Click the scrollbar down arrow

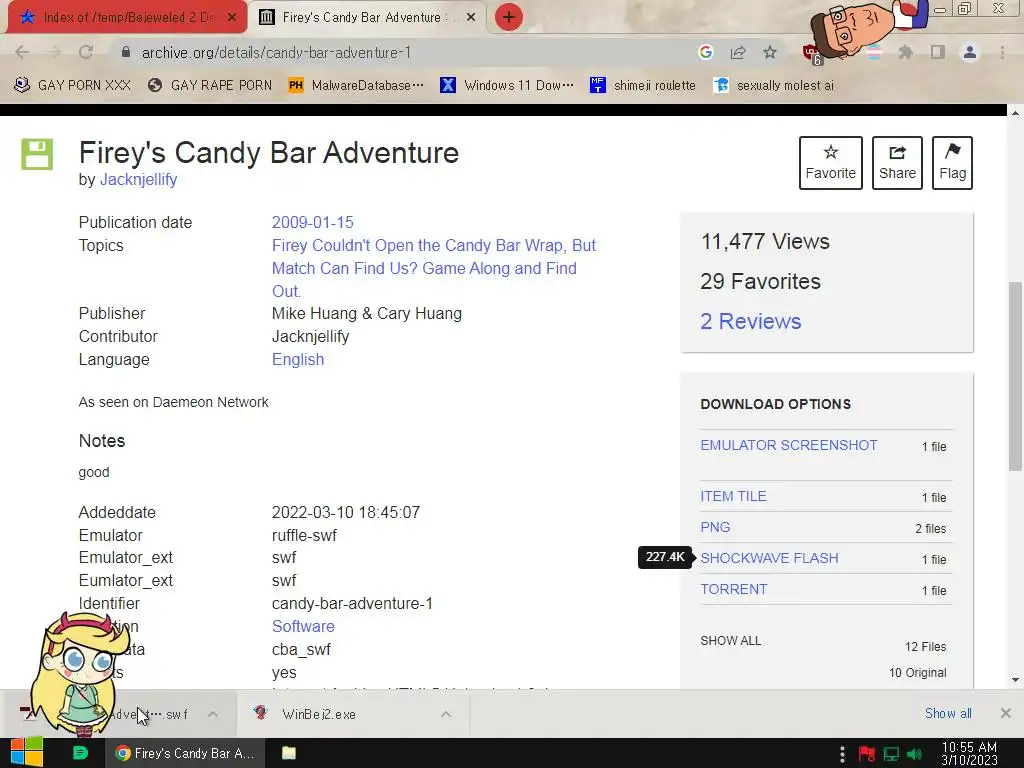click(x=1015, y=680)
